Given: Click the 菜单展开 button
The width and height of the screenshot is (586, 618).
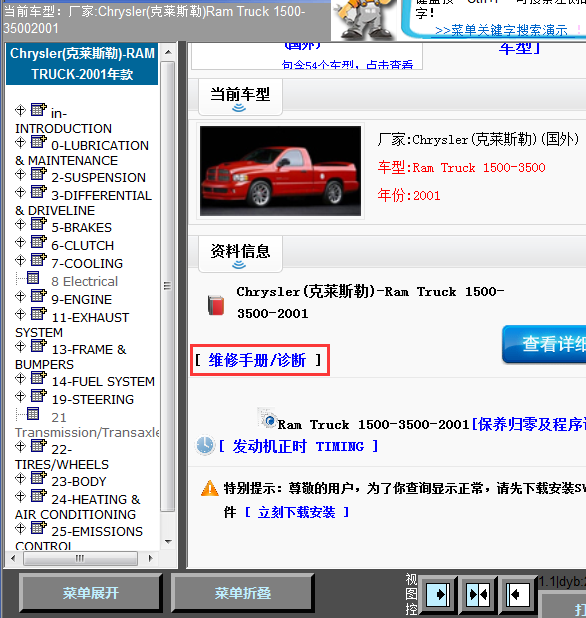Looking at the screenshot, I should tap(91, 593).
